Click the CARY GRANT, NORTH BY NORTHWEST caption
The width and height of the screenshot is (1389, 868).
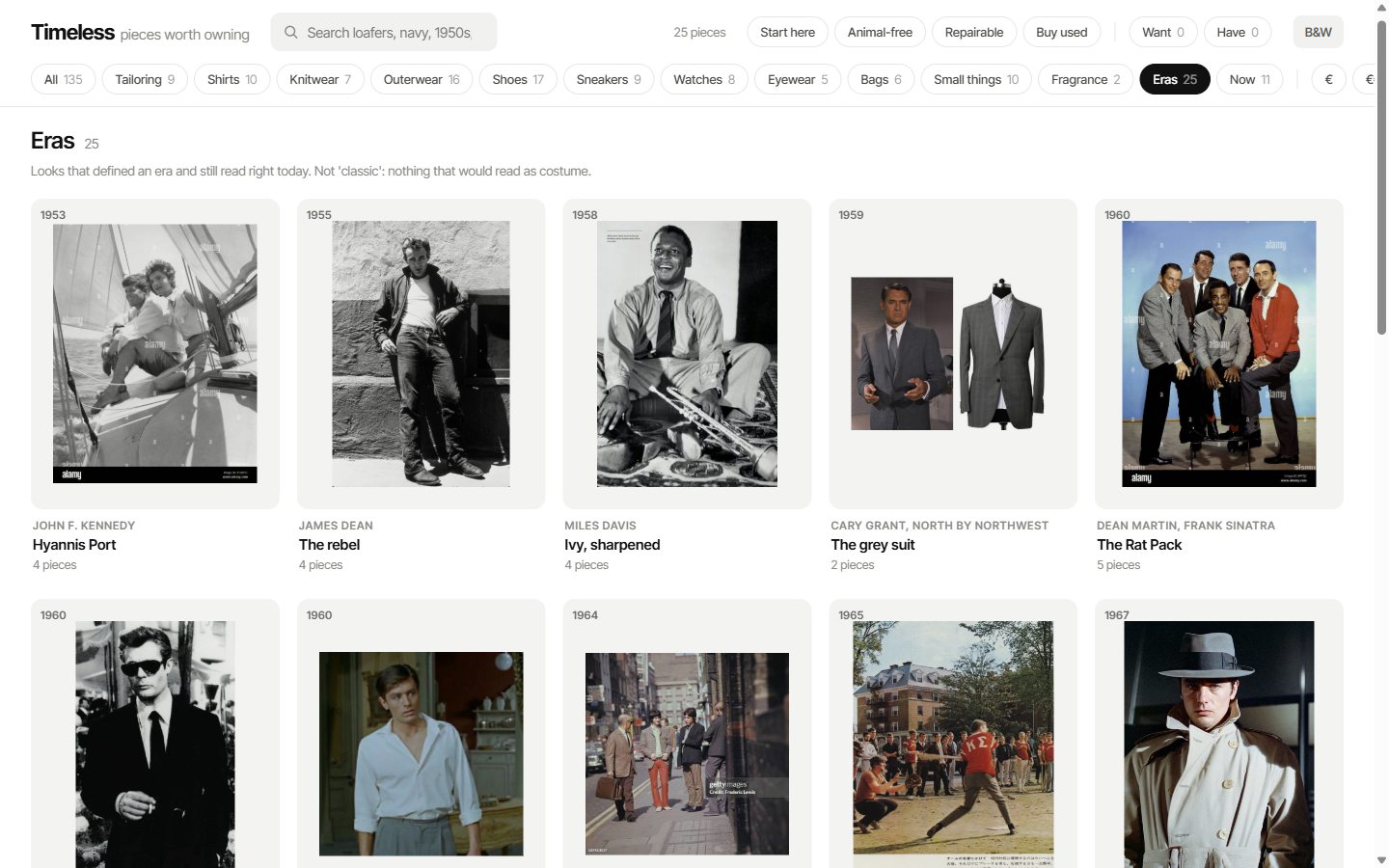point(940,526)
